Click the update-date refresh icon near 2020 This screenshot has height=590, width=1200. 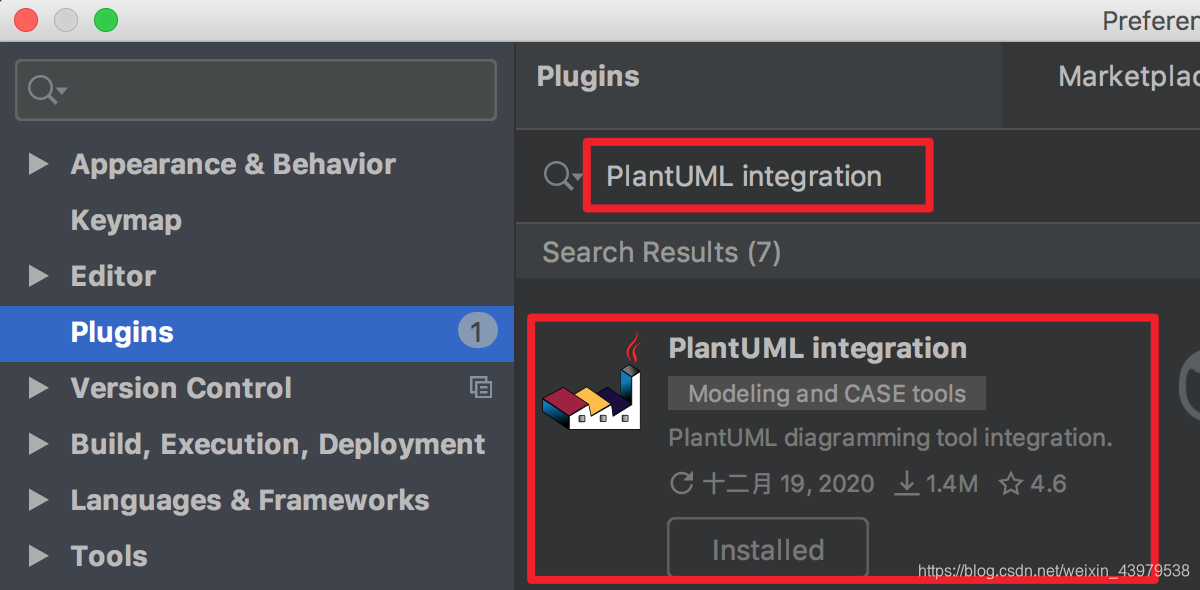[x=682, y=483]
